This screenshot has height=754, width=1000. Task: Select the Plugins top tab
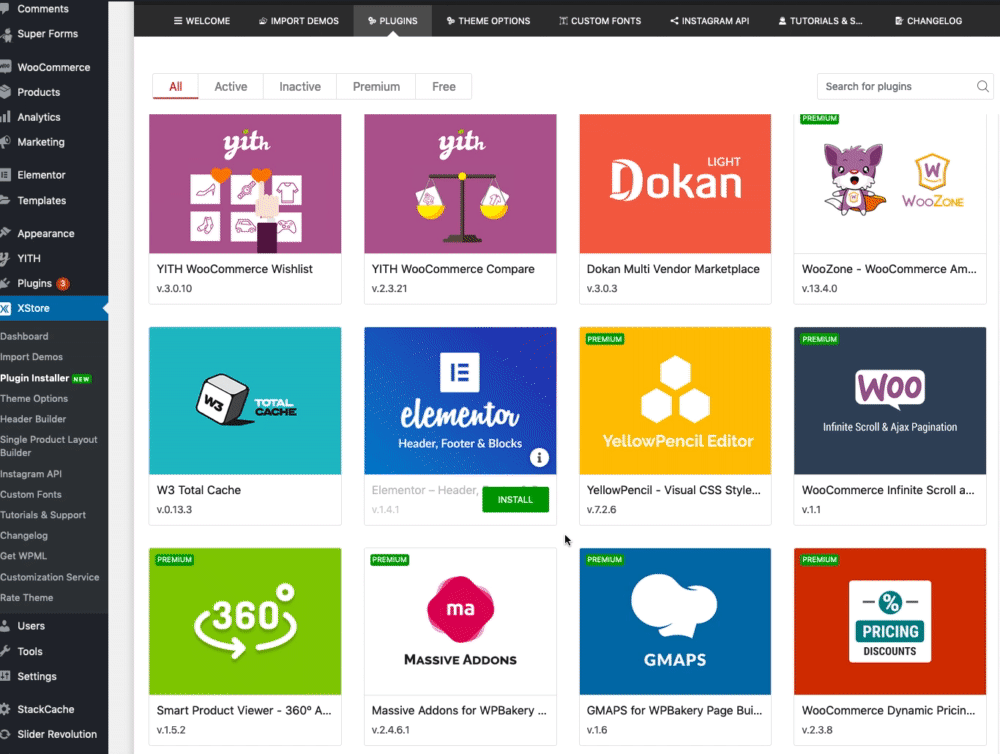pyautogui.click(x=392, y=21)
